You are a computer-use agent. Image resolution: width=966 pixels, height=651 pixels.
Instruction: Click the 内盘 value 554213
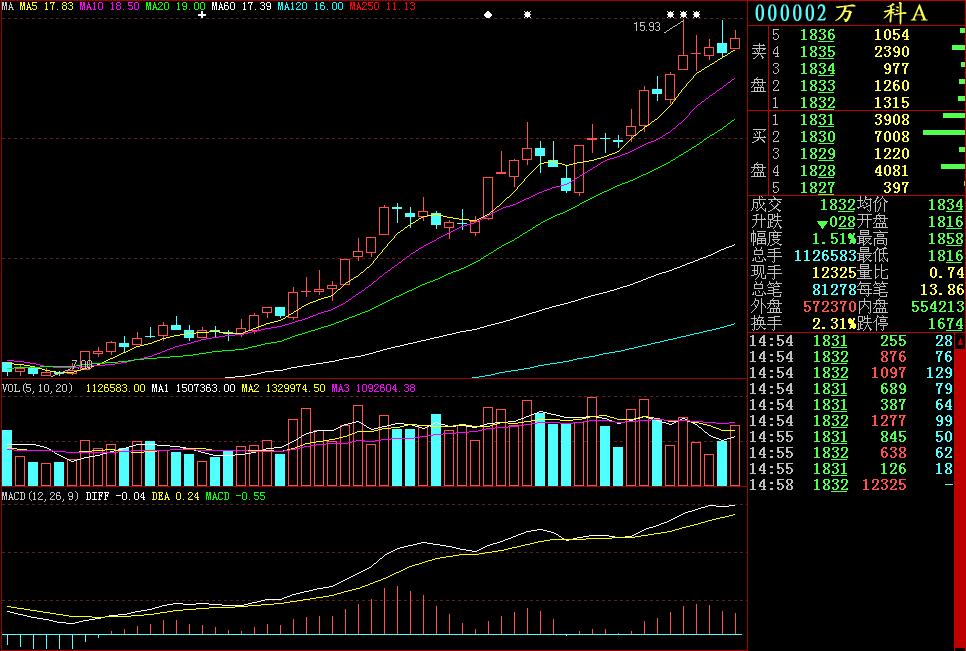coord(936,306)
